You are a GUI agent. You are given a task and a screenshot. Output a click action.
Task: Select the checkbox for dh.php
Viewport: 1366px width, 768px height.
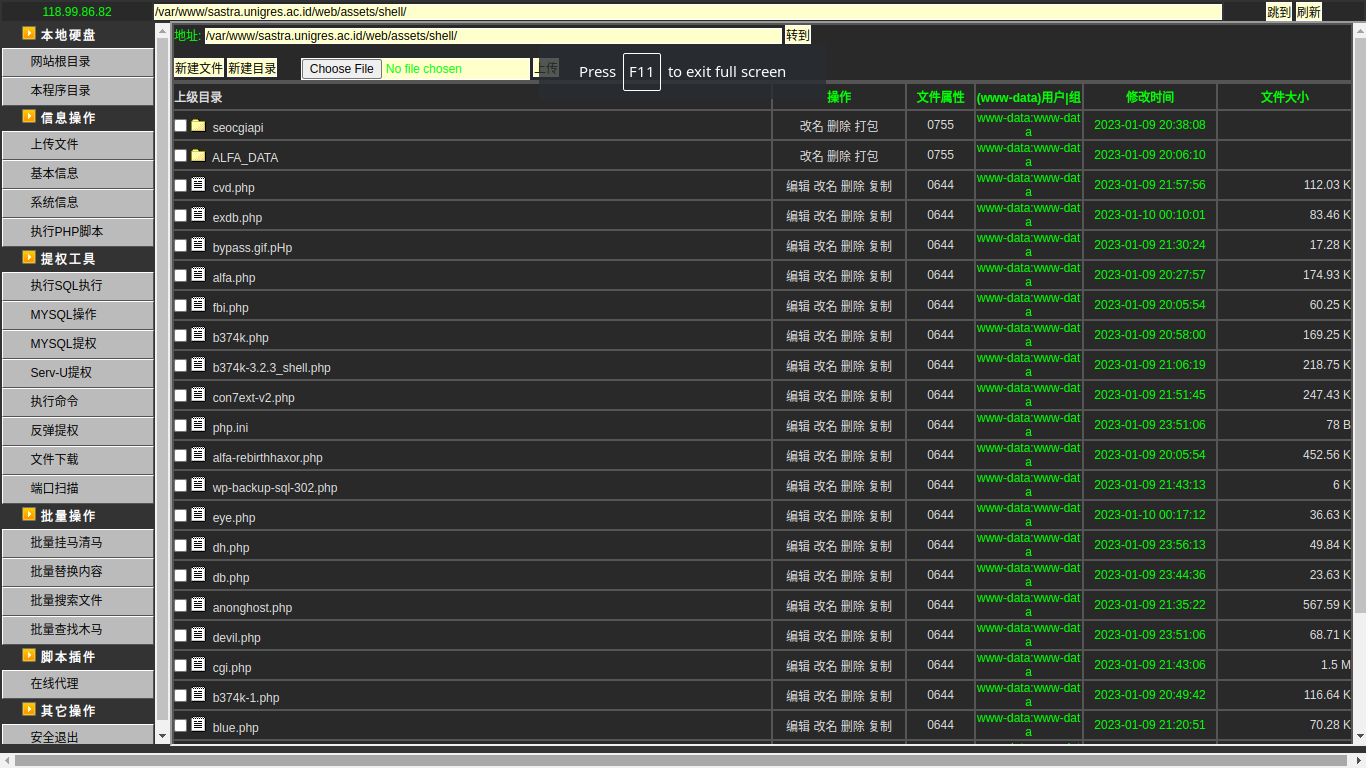pos(181,546)
